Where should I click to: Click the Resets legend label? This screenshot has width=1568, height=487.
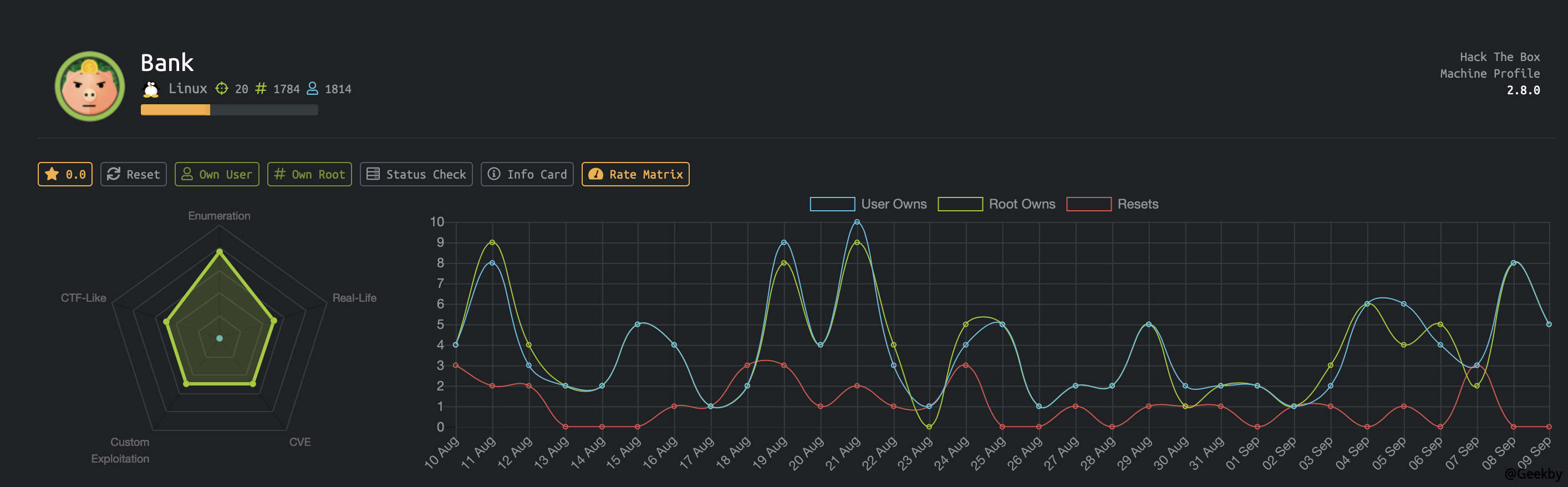click(x=1138, y=204)
